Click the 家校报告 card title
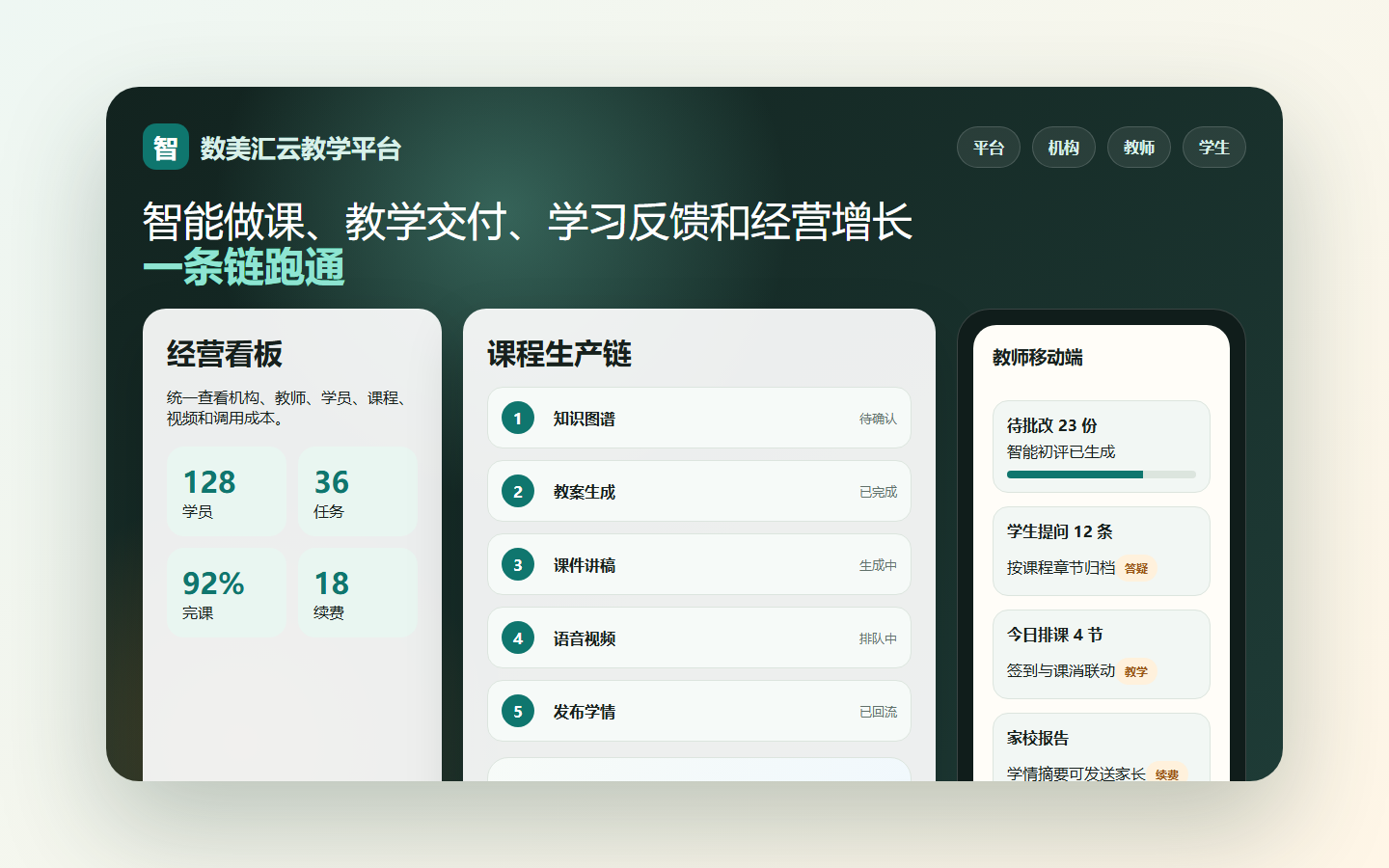Screen dimensions: 1389x868 (x=1038, y=738)
